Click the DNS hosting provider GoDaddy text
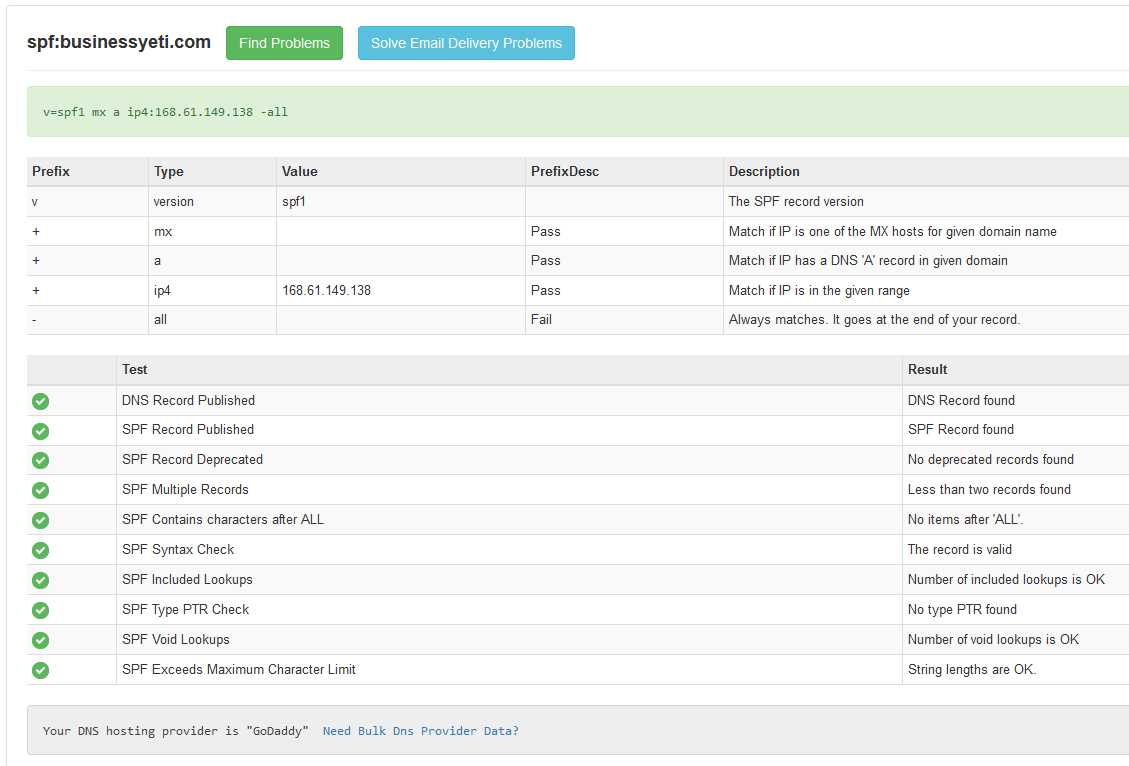This screenshot has width=1129, height=766. [176, 731]
